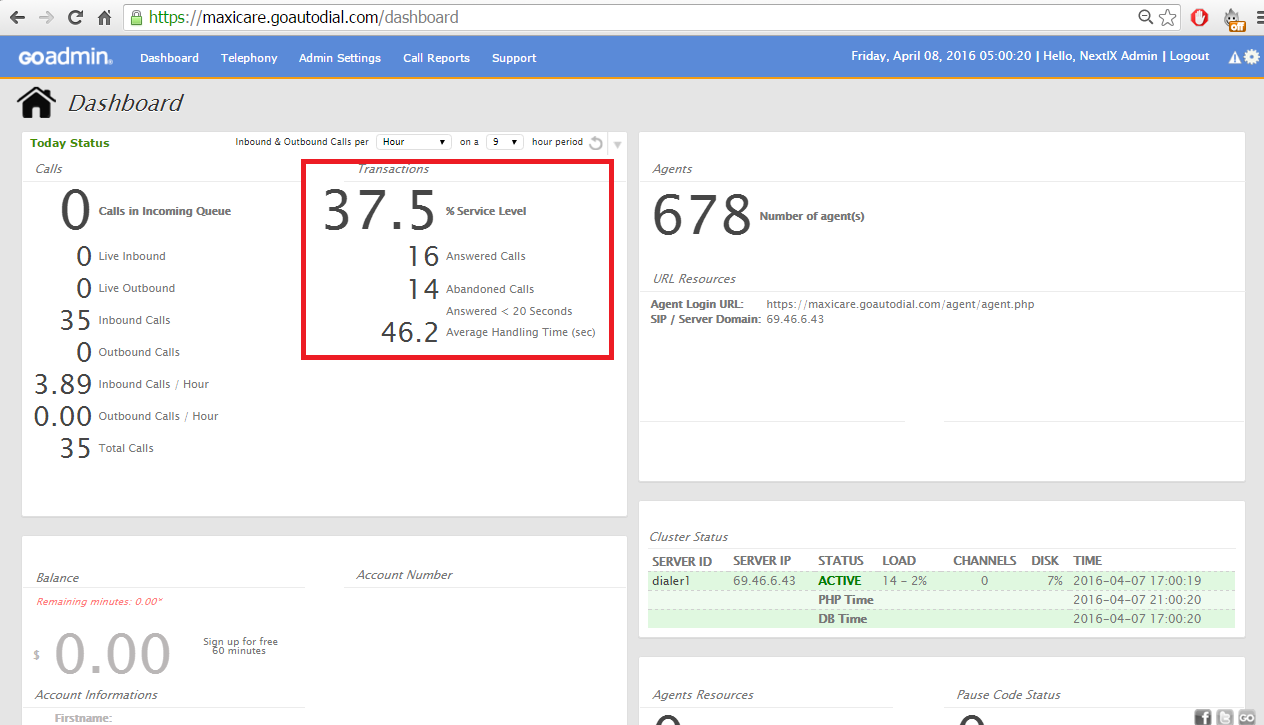The height and width of the screenshot is (725, 1264).
Task: Click the DB Time row label
Action: [843, 619]
